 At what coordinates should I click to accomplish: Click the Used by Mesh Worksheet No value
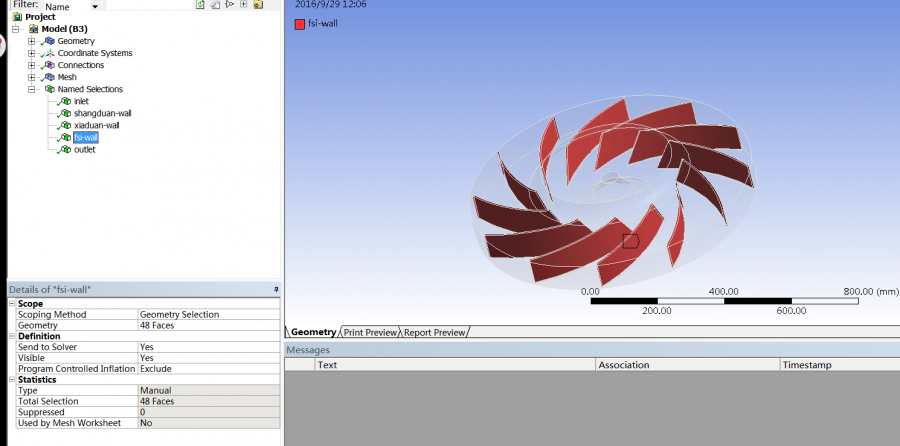pos(209,424)
